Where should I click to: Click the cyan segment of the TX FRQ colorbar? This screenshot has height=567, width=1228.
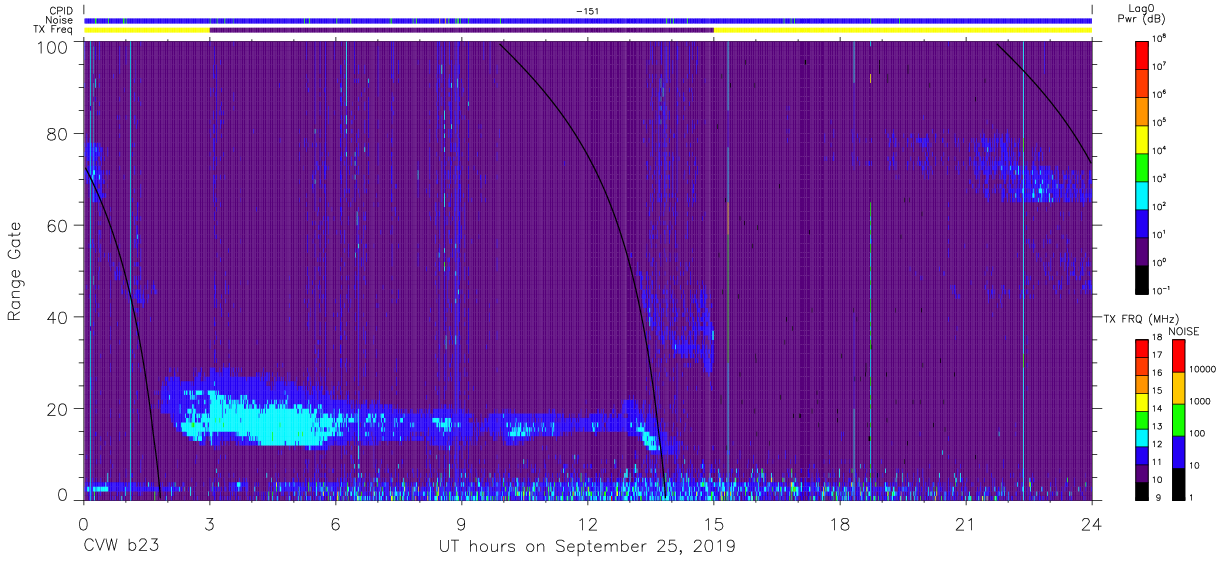[1143, 437]
